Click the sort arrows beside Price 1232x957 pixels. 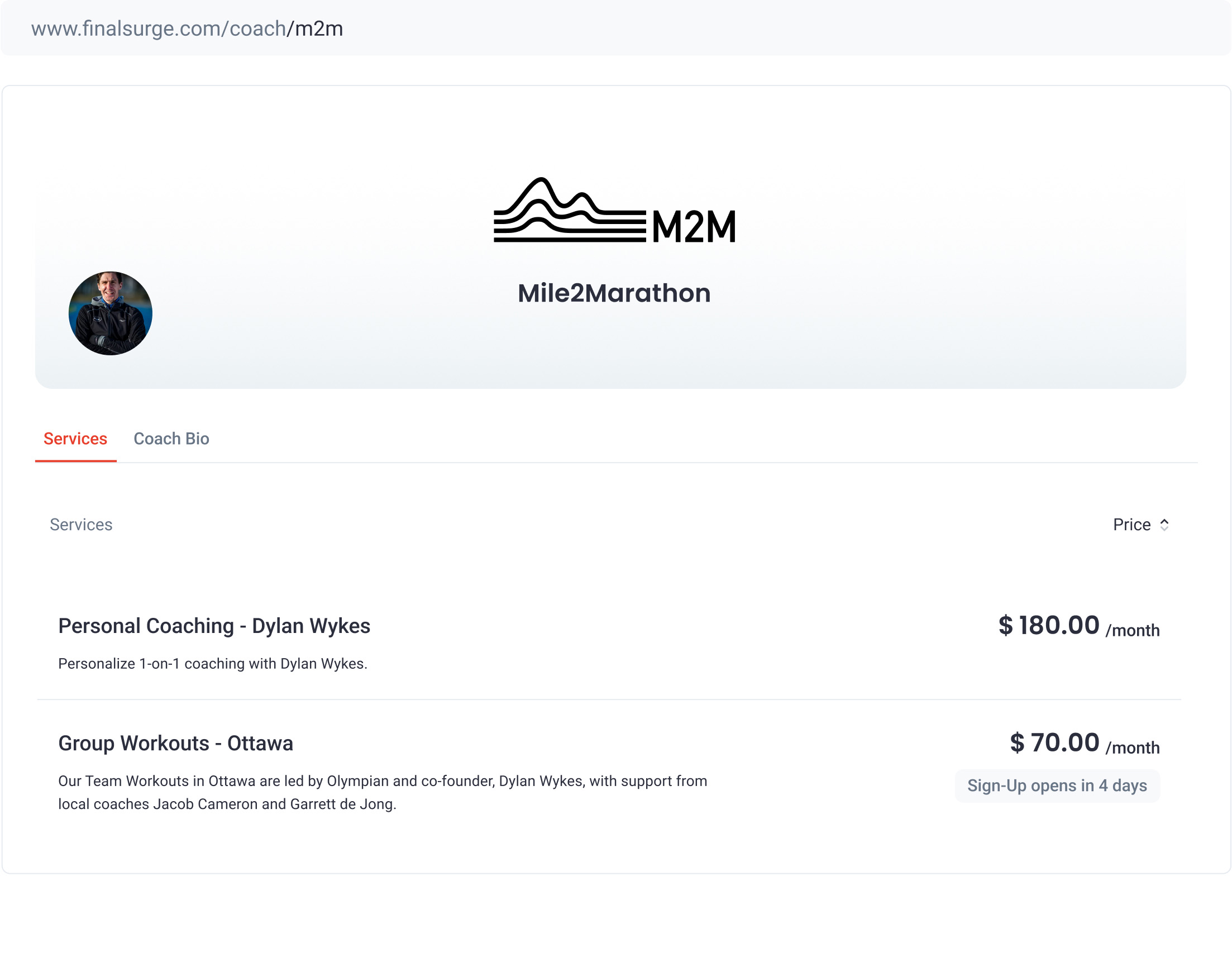[x=1164, y=525]
